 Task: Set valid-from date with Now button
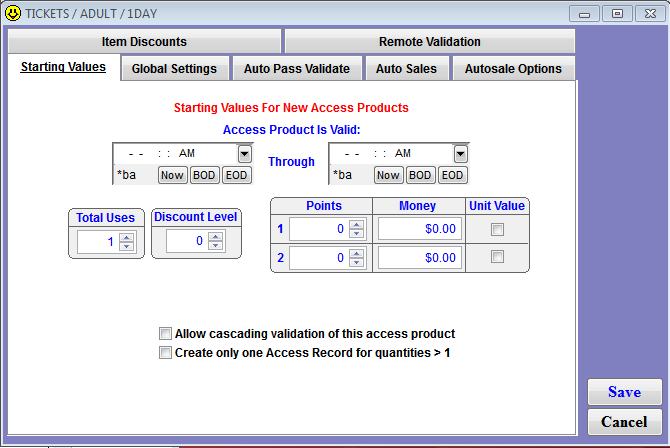point(172,175)
